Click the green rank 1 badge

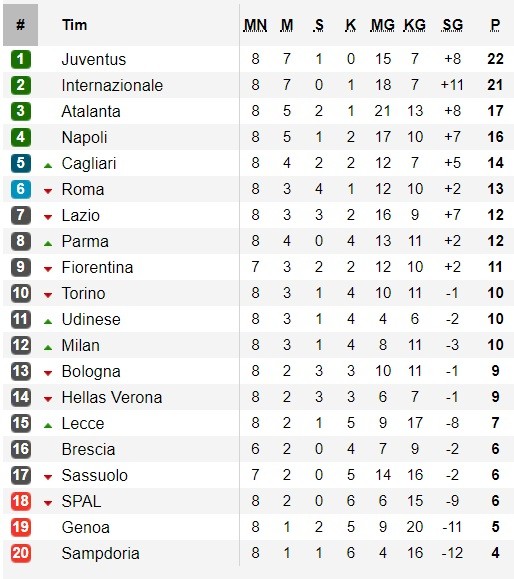click(21, 59)
